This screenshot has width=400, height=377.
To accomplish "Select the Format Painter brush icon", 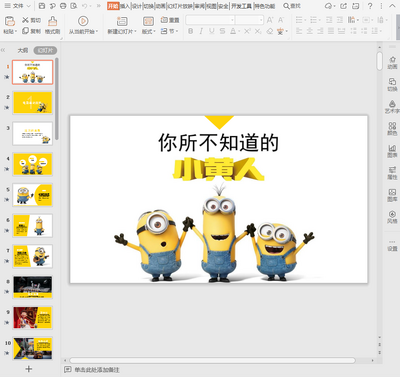I will pos(52,21).
